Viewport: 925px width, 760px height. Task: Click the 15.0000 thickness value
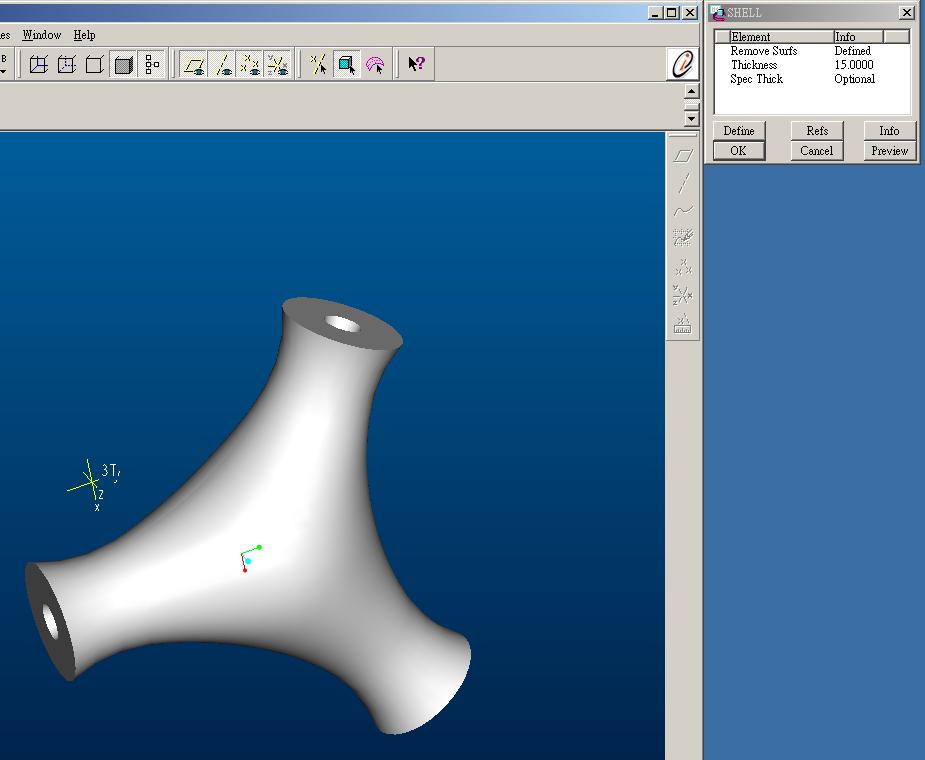click(854, 65)
